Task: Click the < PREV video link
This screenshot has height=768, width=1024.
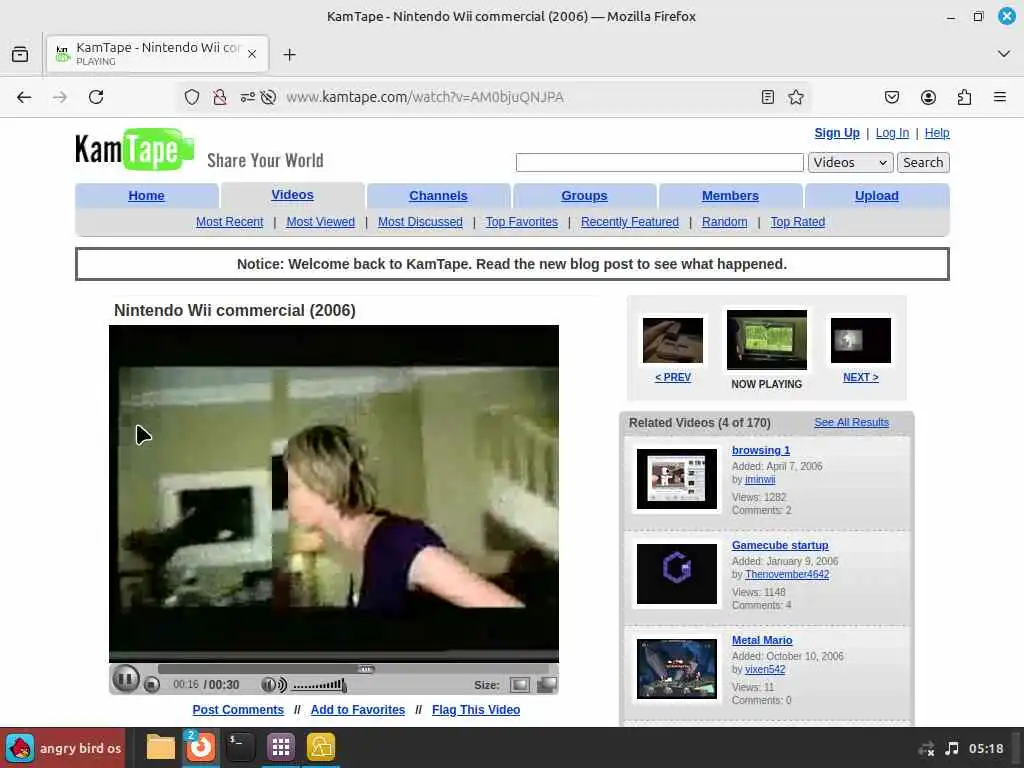Action: coord(673,377)
